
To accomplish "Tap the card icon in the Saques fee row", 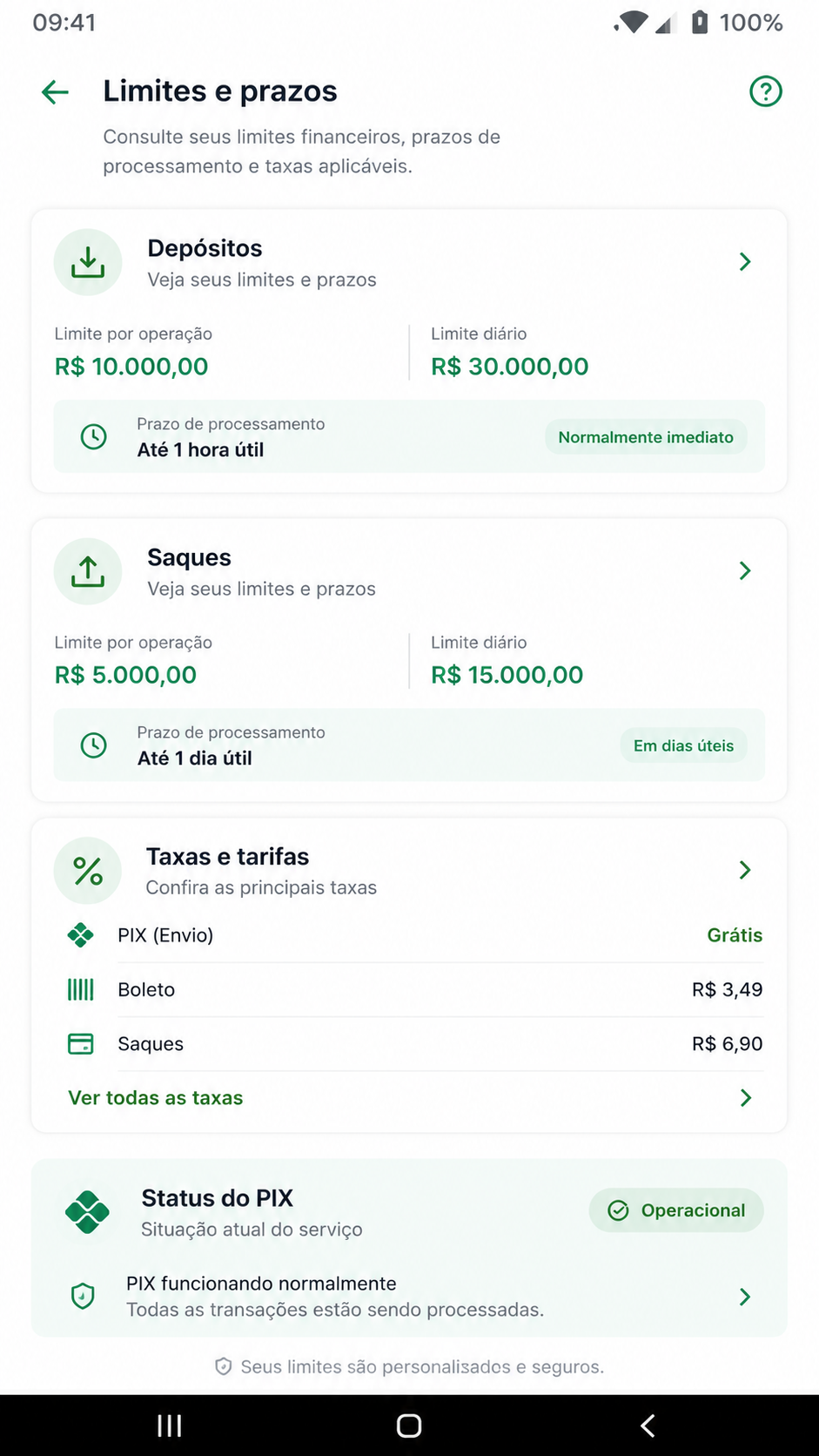I will (x=81, y=1043).
